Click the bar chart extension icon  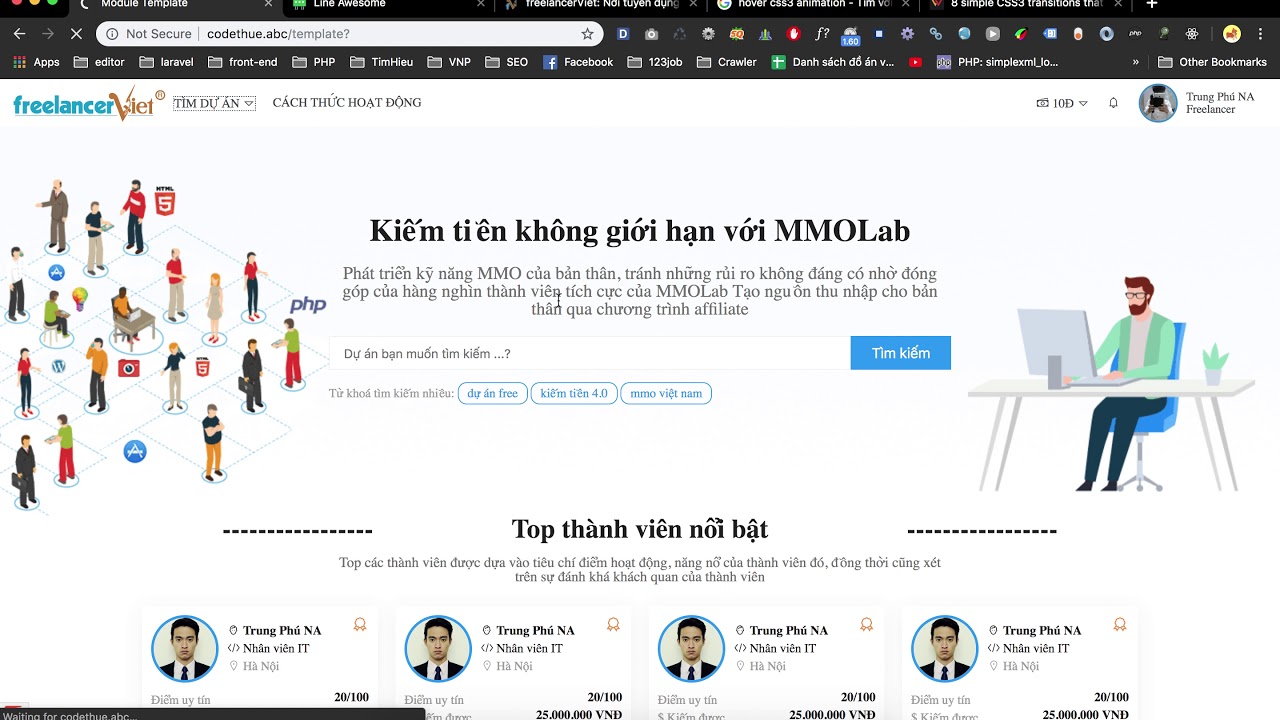pos(765,34)
